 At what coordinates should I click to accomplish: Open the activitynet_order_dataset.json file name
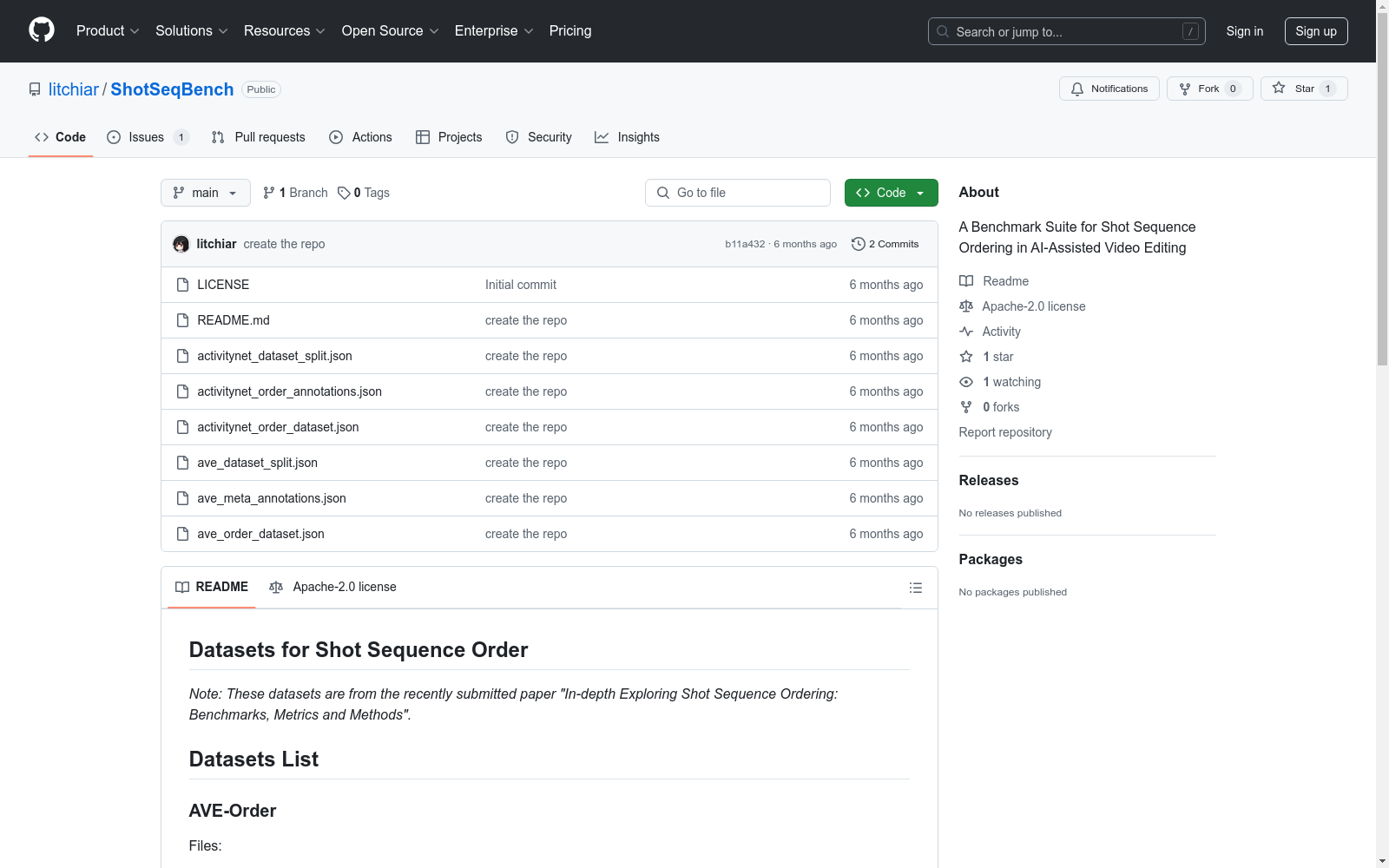point(278,427)
